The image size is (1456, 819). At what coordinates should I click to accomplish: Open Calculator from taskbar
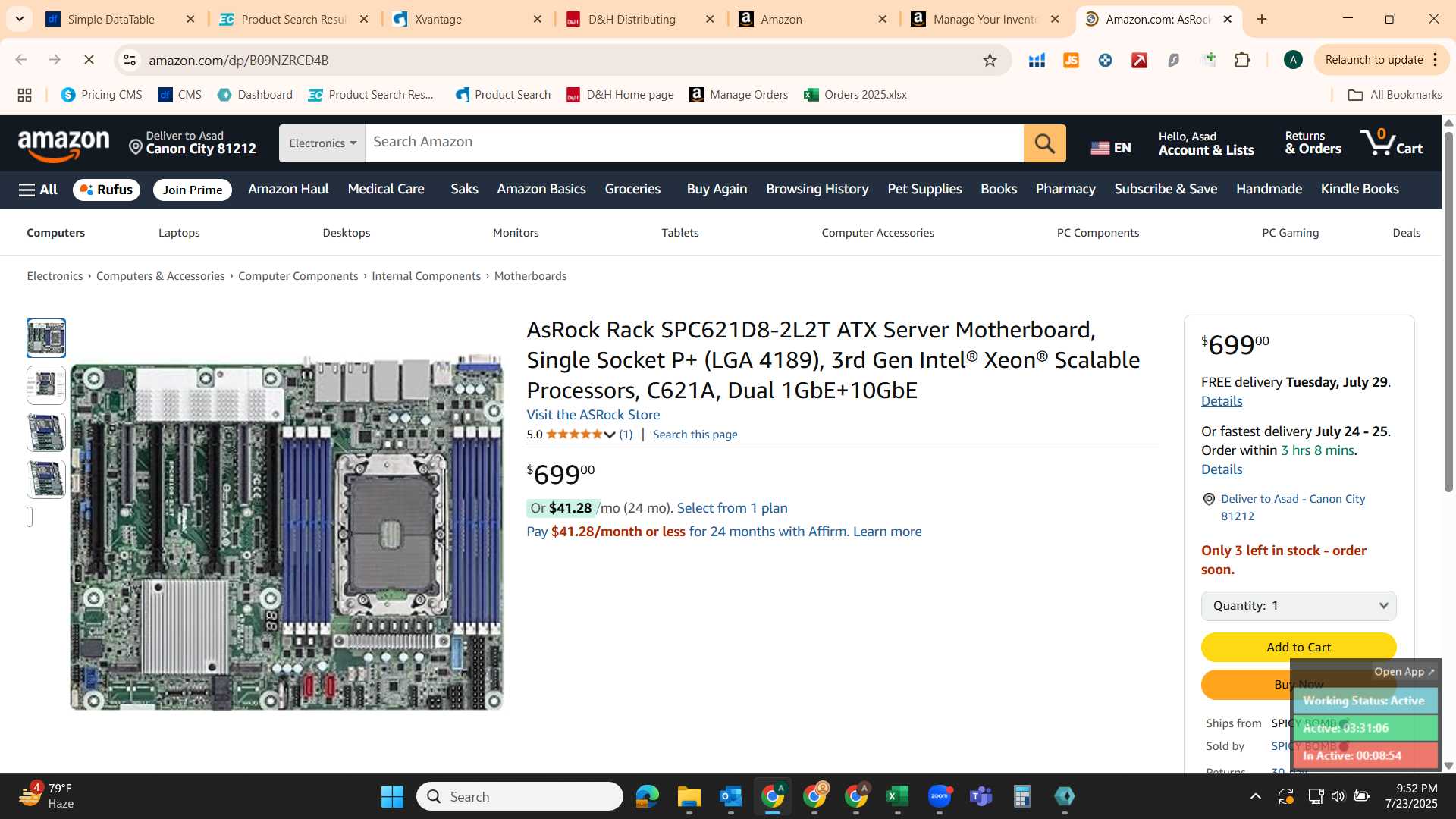coord(1022,796)
